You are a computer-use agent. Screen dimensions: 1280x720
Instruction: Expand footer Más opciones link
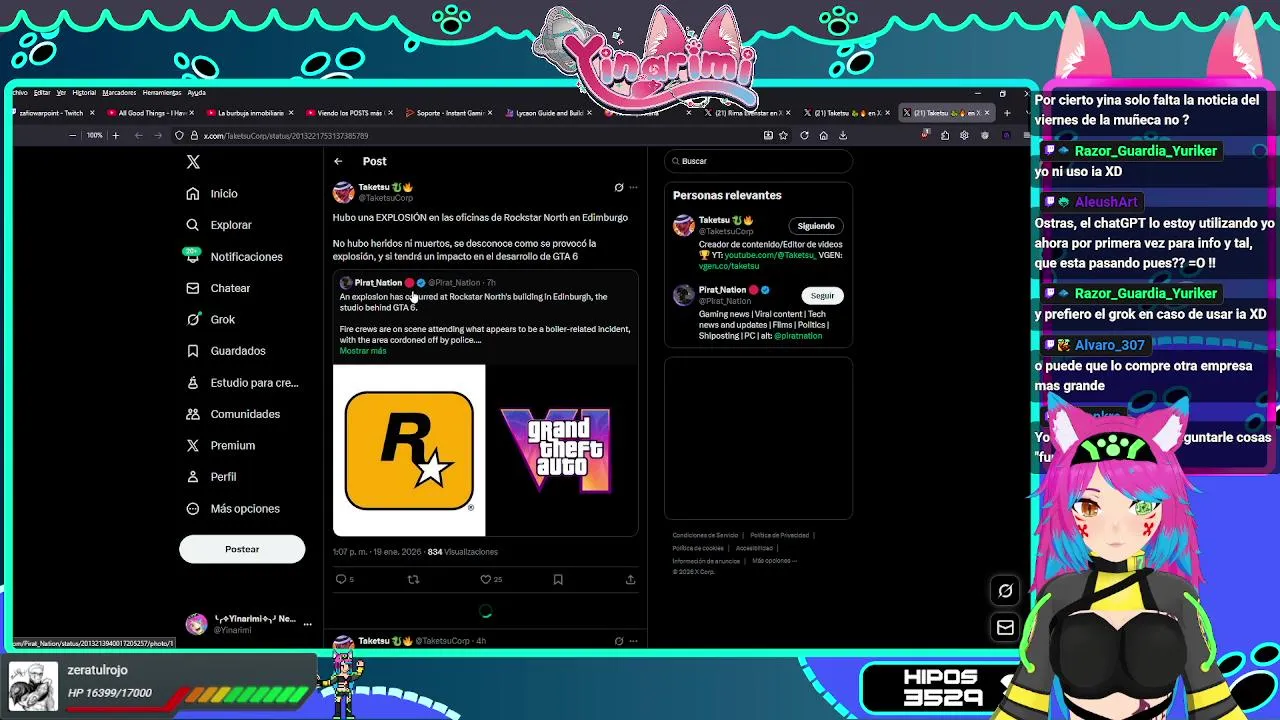774,561
